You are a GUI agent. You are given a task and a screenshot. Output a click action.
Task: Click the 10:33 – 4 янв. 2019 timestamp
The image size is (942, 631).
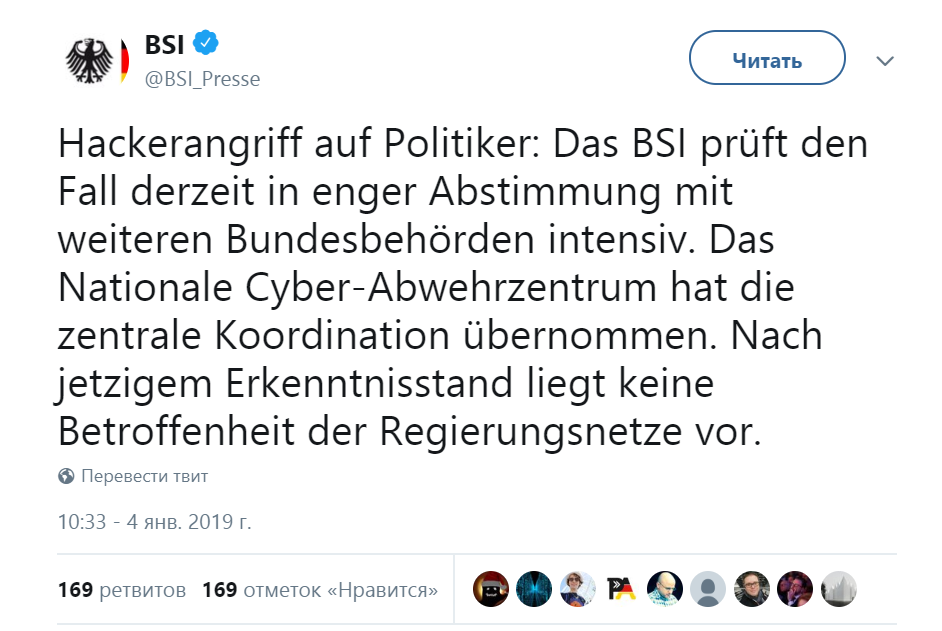(x=153, y=521)
